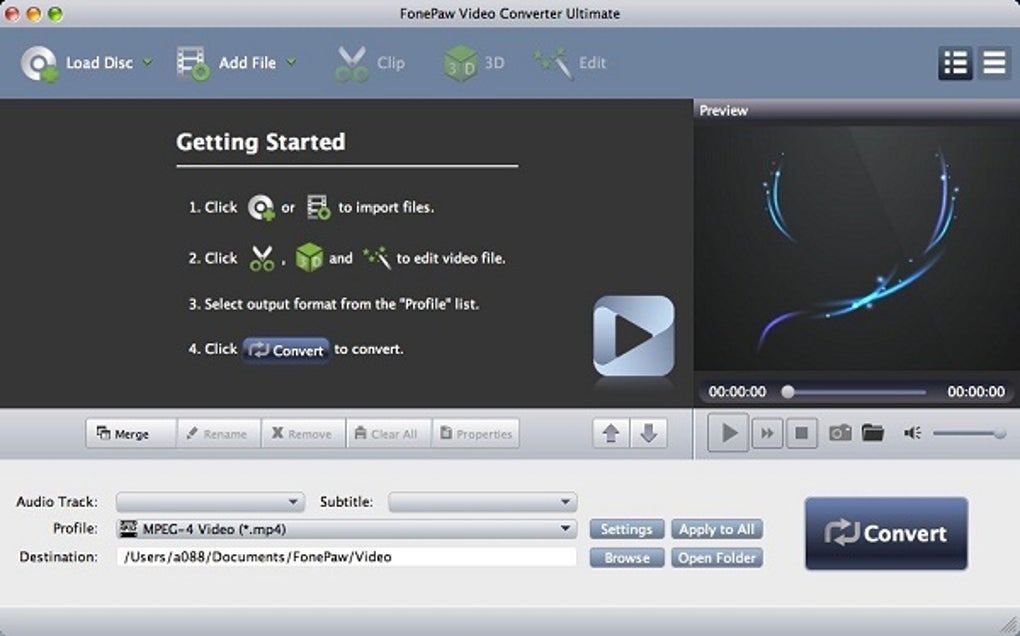Viewport: 1020px width, 636px height.
Task: Select the Clip scissors tool
Action: 352,64
